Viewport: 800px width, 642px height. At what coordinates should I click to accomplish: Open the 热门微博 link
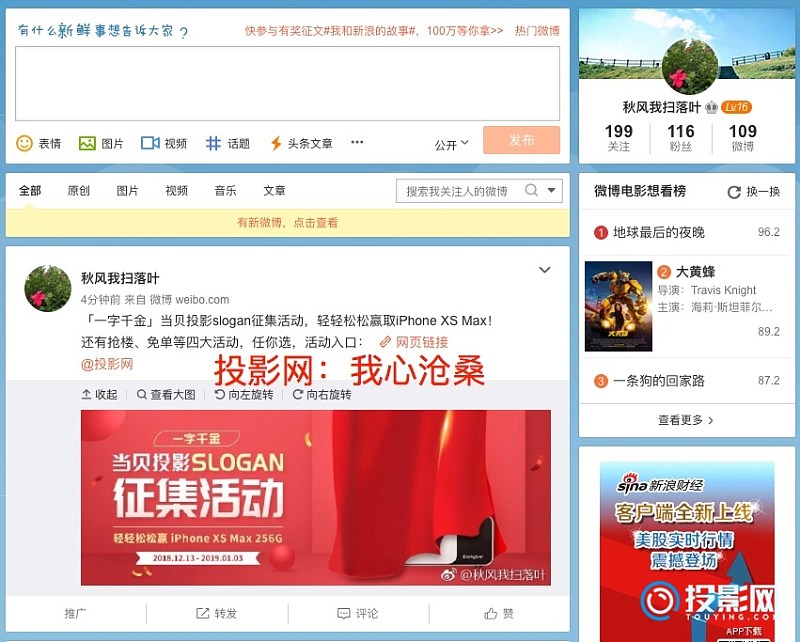(x=537, y=31)
